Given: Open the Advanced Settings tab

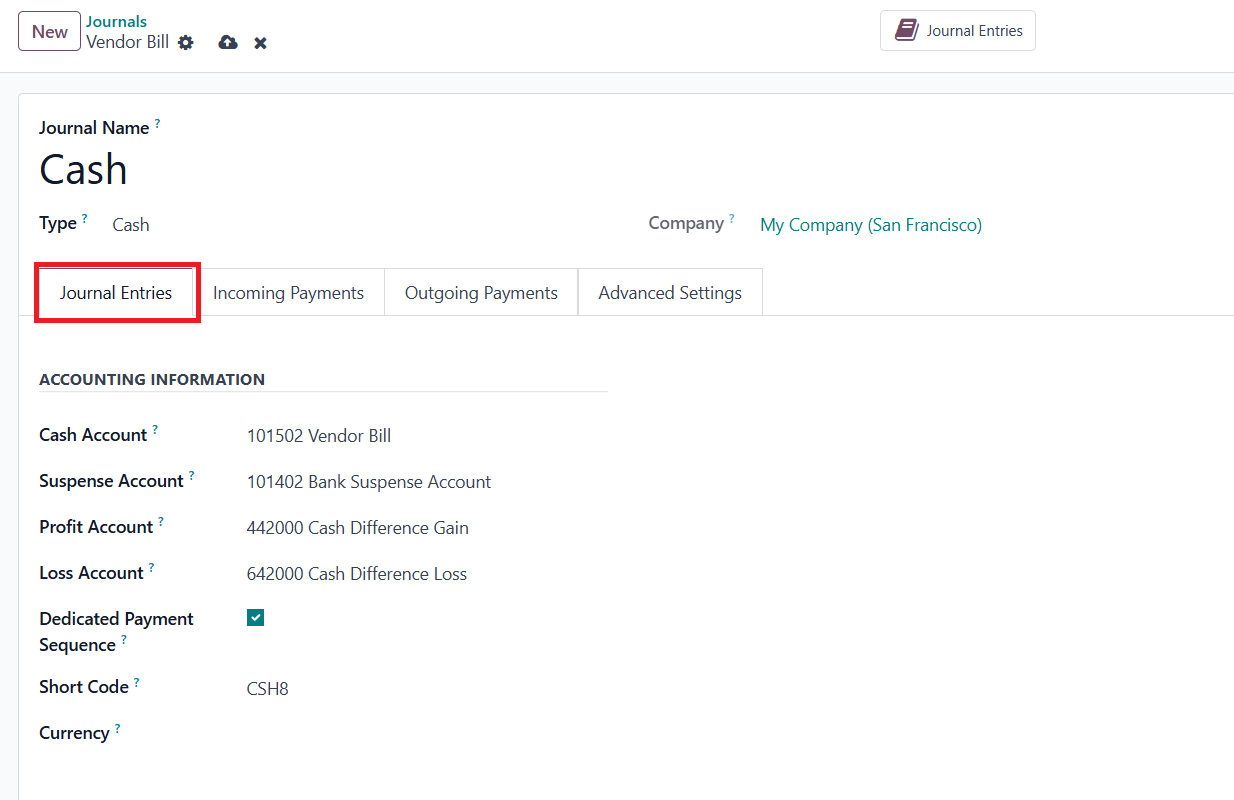Looking at the screenshot, I should click(670, 293).
